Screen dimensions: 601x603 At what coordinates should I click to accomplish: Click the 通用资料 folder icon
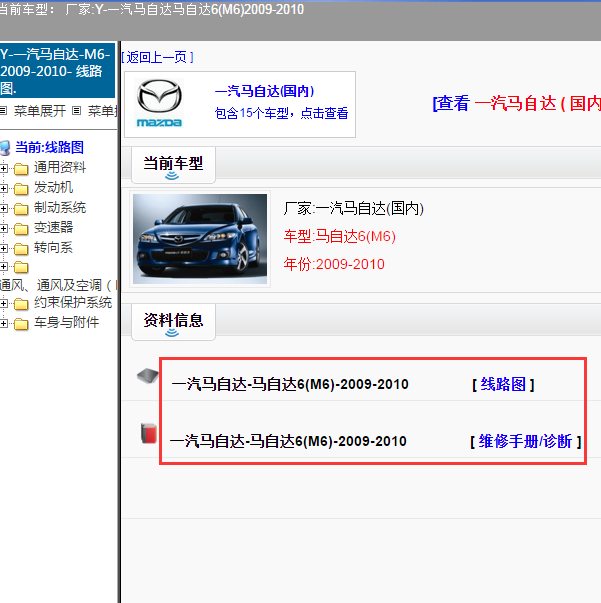coord(21,169)
